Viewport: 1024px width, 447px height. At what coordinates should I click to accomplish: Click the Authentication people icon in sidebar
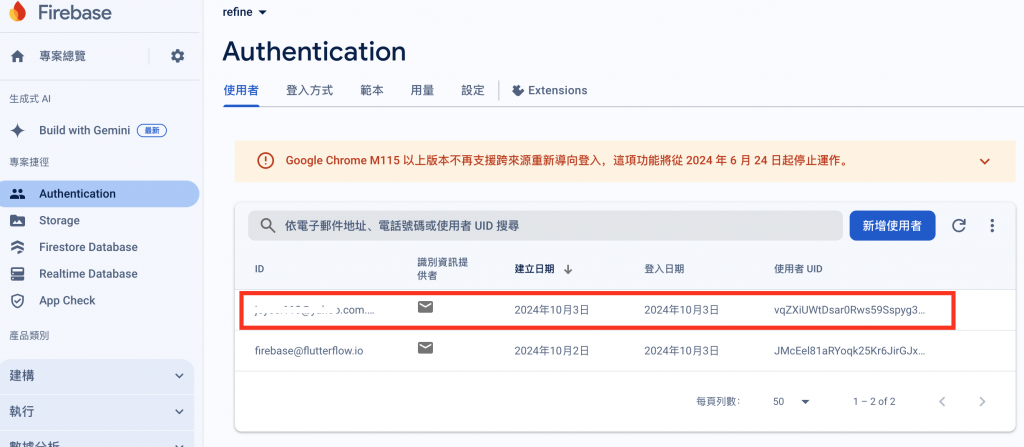click(18, 194)
